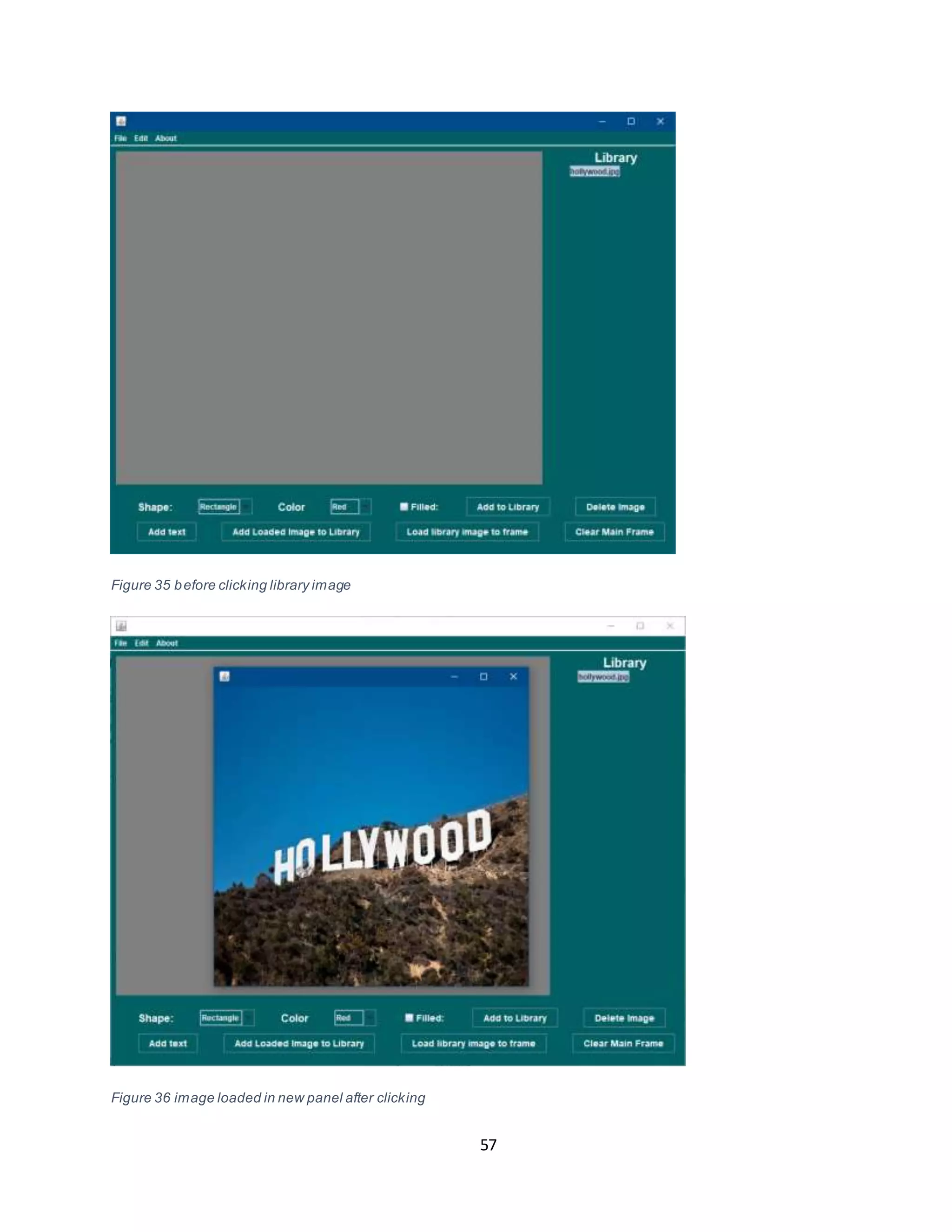Open File menu in Figure 35 window
This screenshot has height=1232, width=952.
coord(120,138)
